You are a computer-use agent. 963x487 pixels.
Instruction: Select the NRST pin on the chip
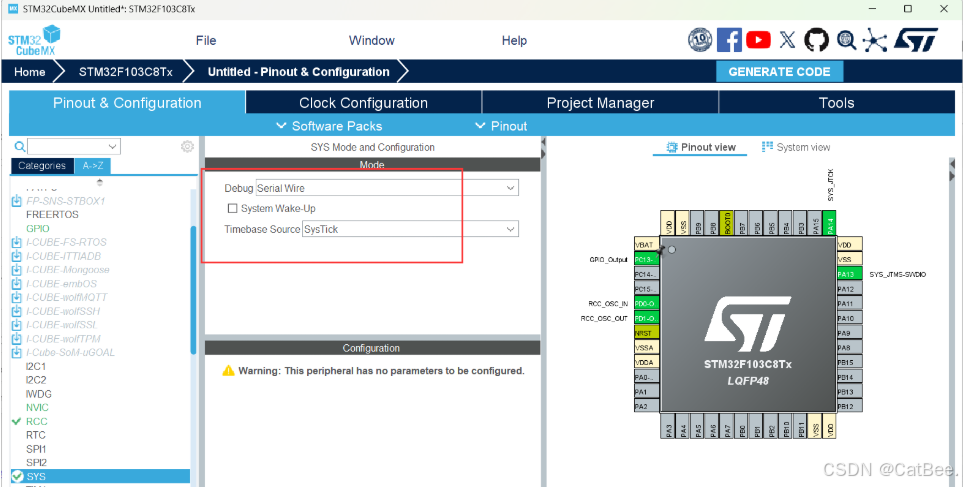(646, 333)
